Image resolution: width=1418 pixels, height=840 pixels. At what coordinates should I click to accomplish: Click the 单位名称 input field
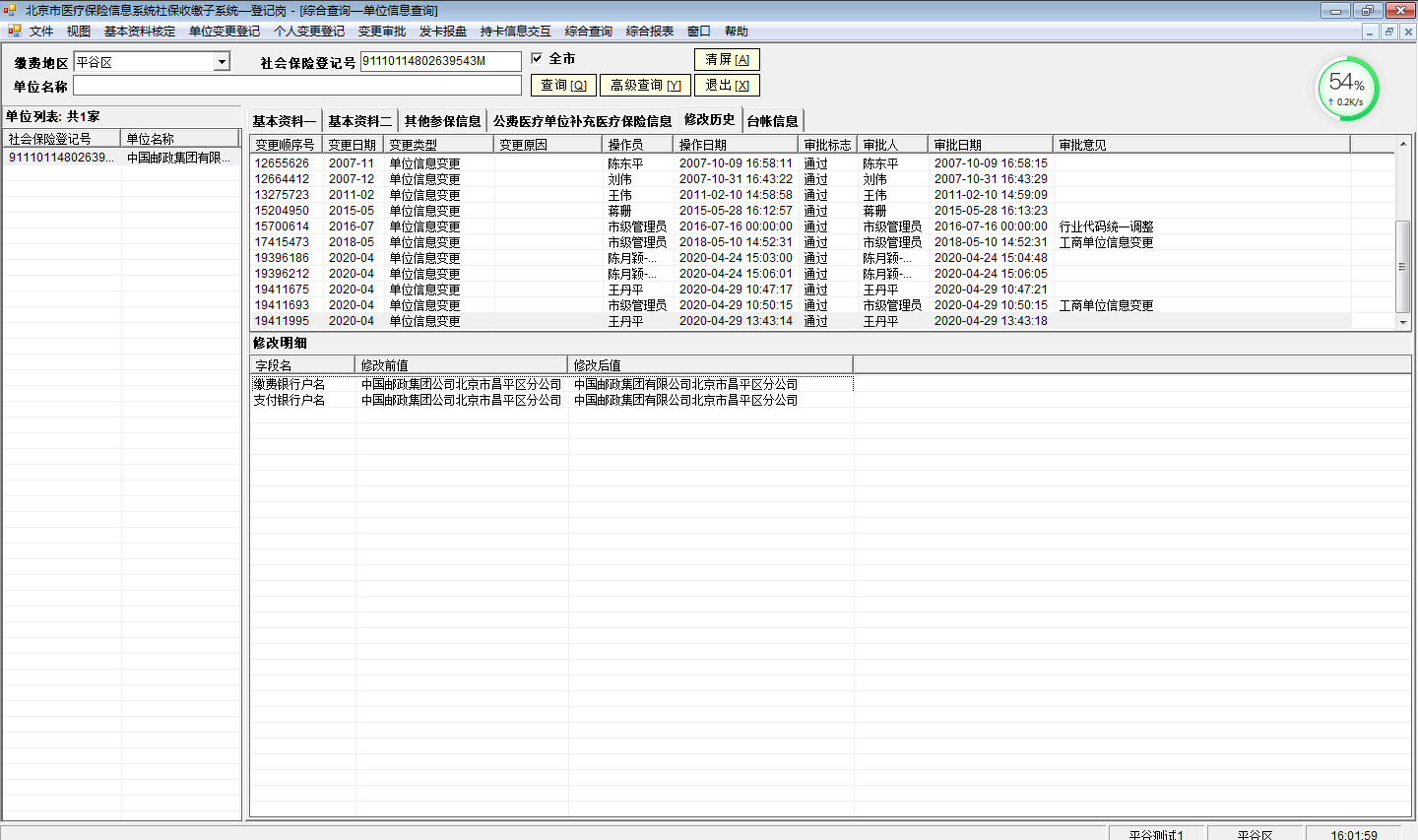point(296,86)
